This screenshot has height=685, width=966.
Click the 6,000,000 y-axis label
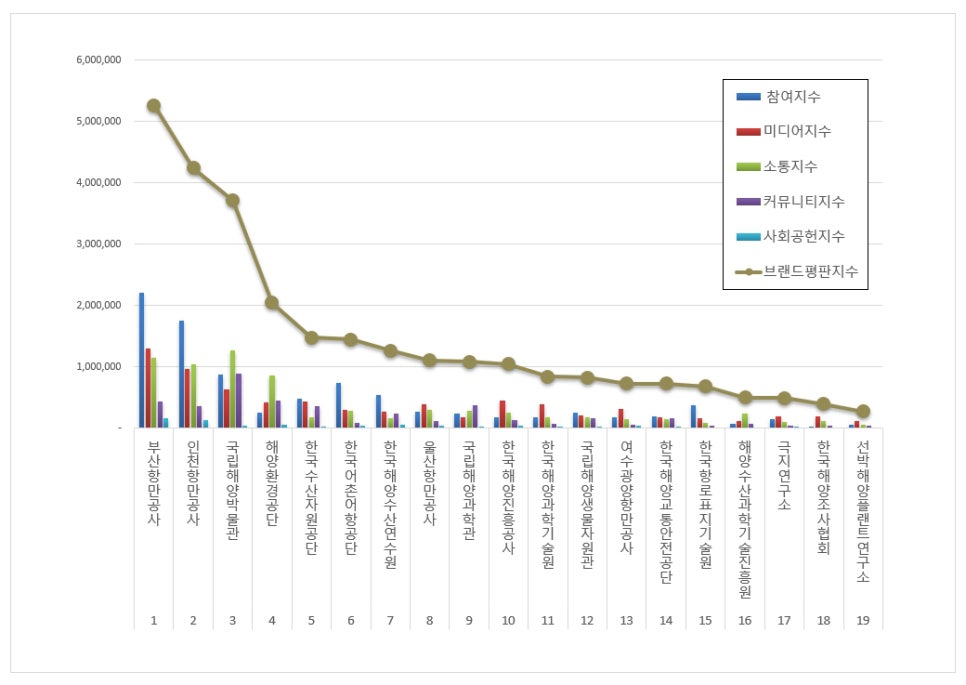pyautogui.click(x=99, y=60)
